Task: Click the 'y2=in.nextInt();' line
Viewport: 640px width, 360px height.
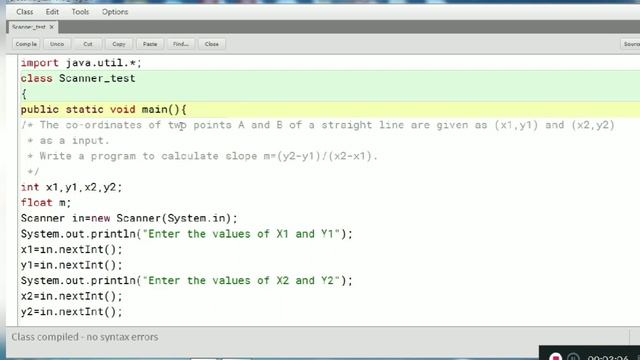Action: tap(71, 311)
